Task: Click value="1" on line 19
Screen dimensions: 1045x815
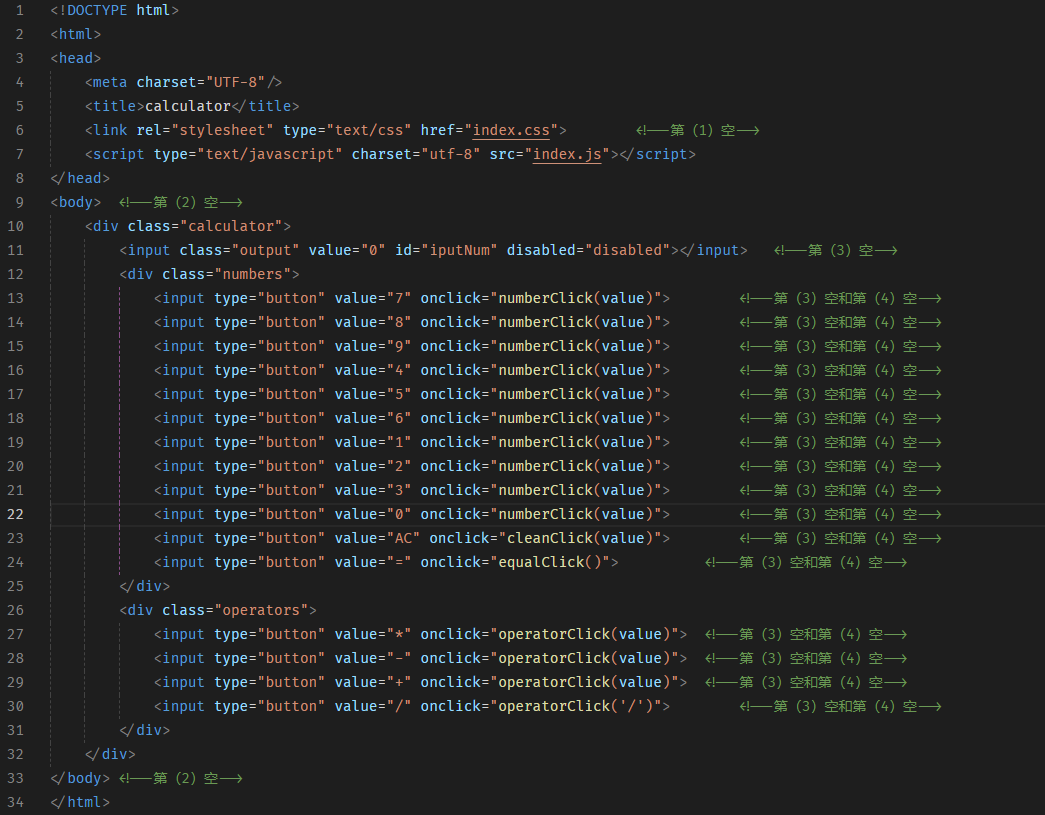Action: click(x=373, y=442)
